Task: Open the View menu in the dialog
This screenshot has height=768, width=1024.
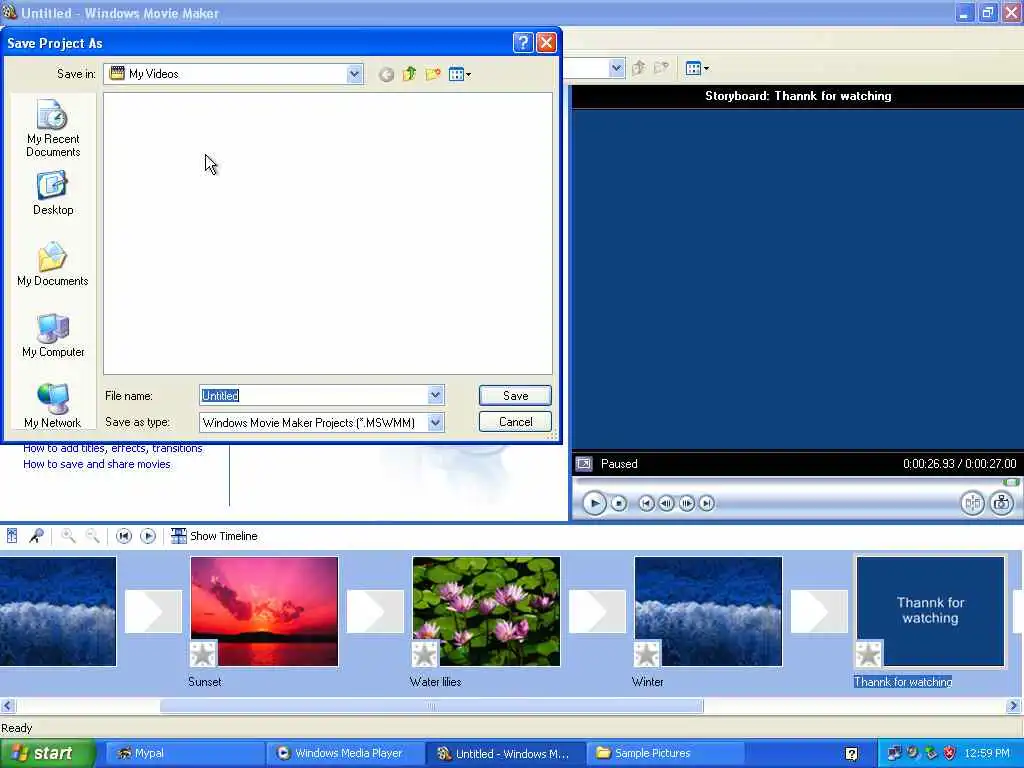Action: [460, 74]
